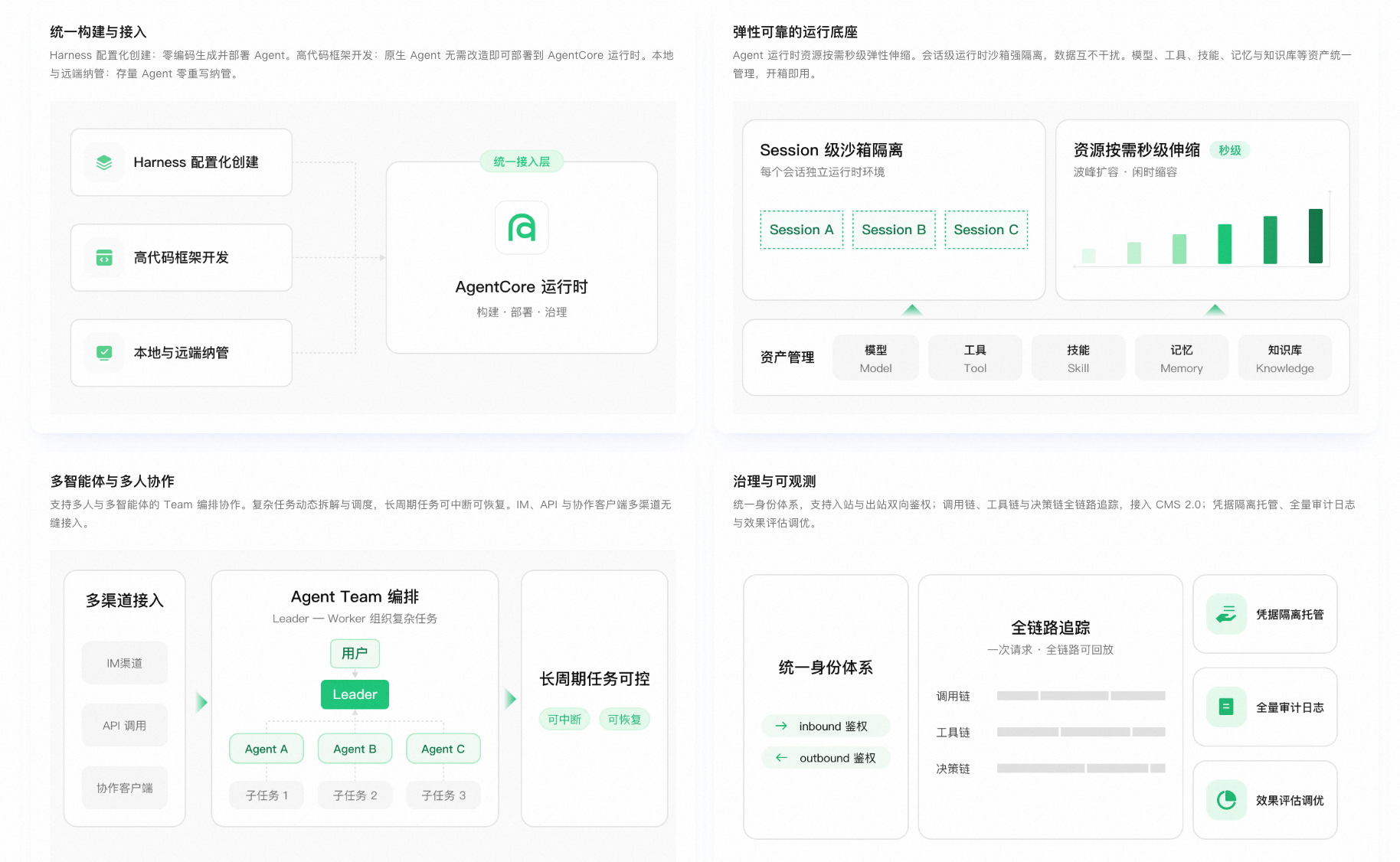
Task: Click the 统一接入层 badge
Action: 522,162
